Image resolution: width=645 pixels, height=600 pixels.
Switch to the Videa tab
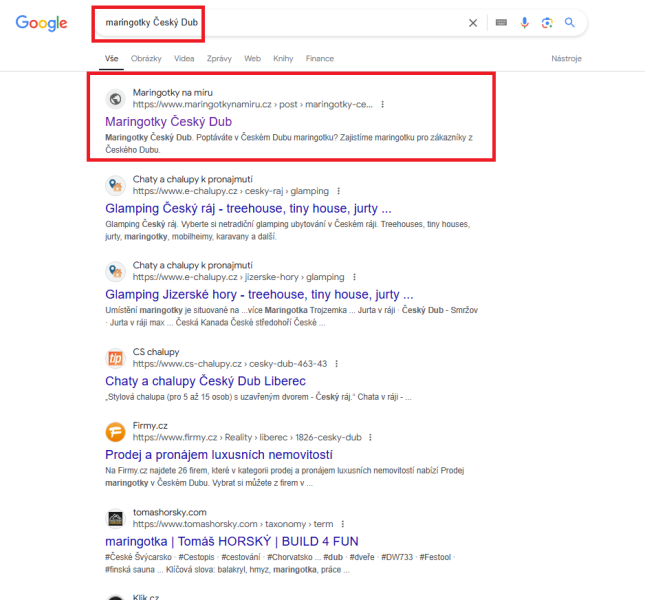click(x=184, y=59)
